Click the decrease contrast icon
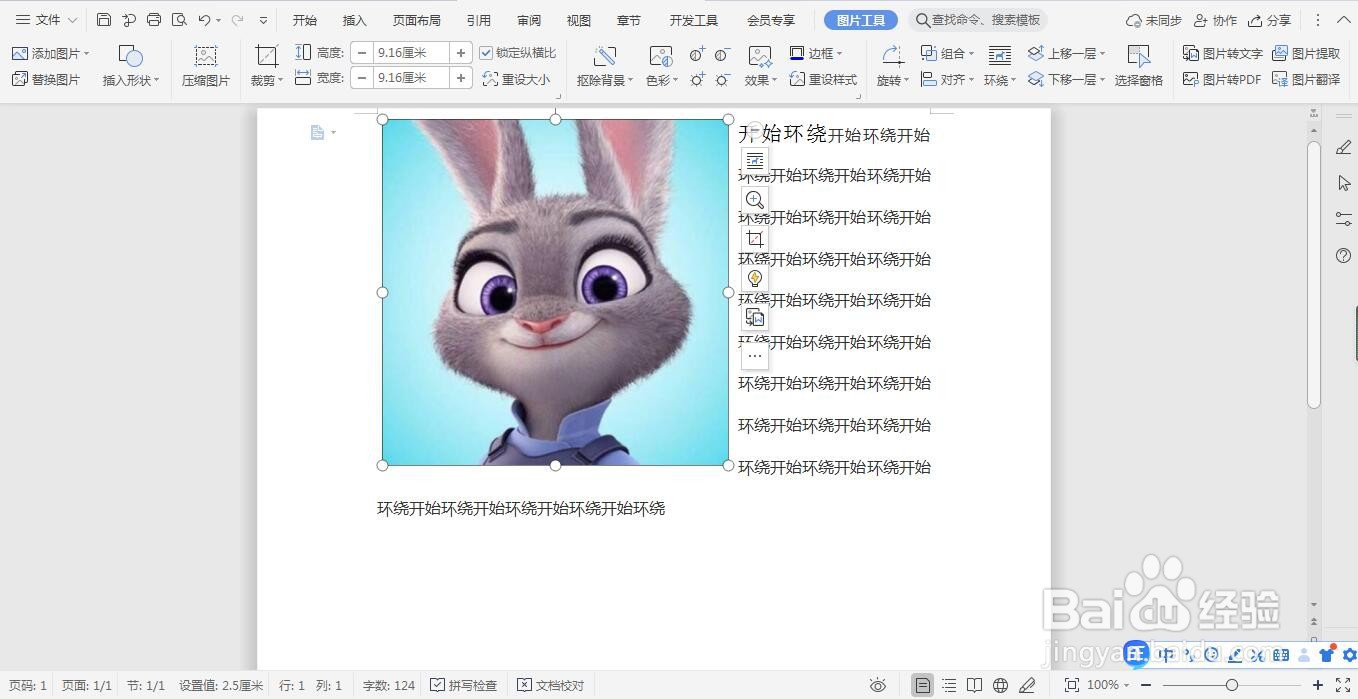This screenshot has width=1358, height=699. (722, 54)
